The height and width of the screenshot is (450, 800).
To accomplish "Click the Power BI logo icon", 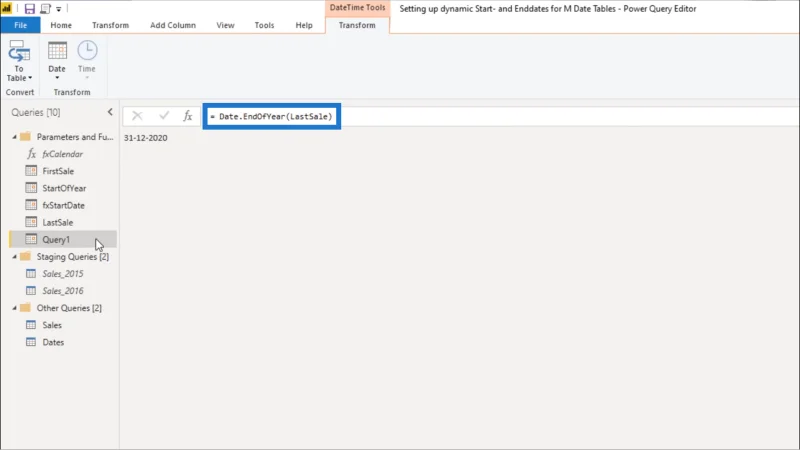I will (x=7, y=9).
